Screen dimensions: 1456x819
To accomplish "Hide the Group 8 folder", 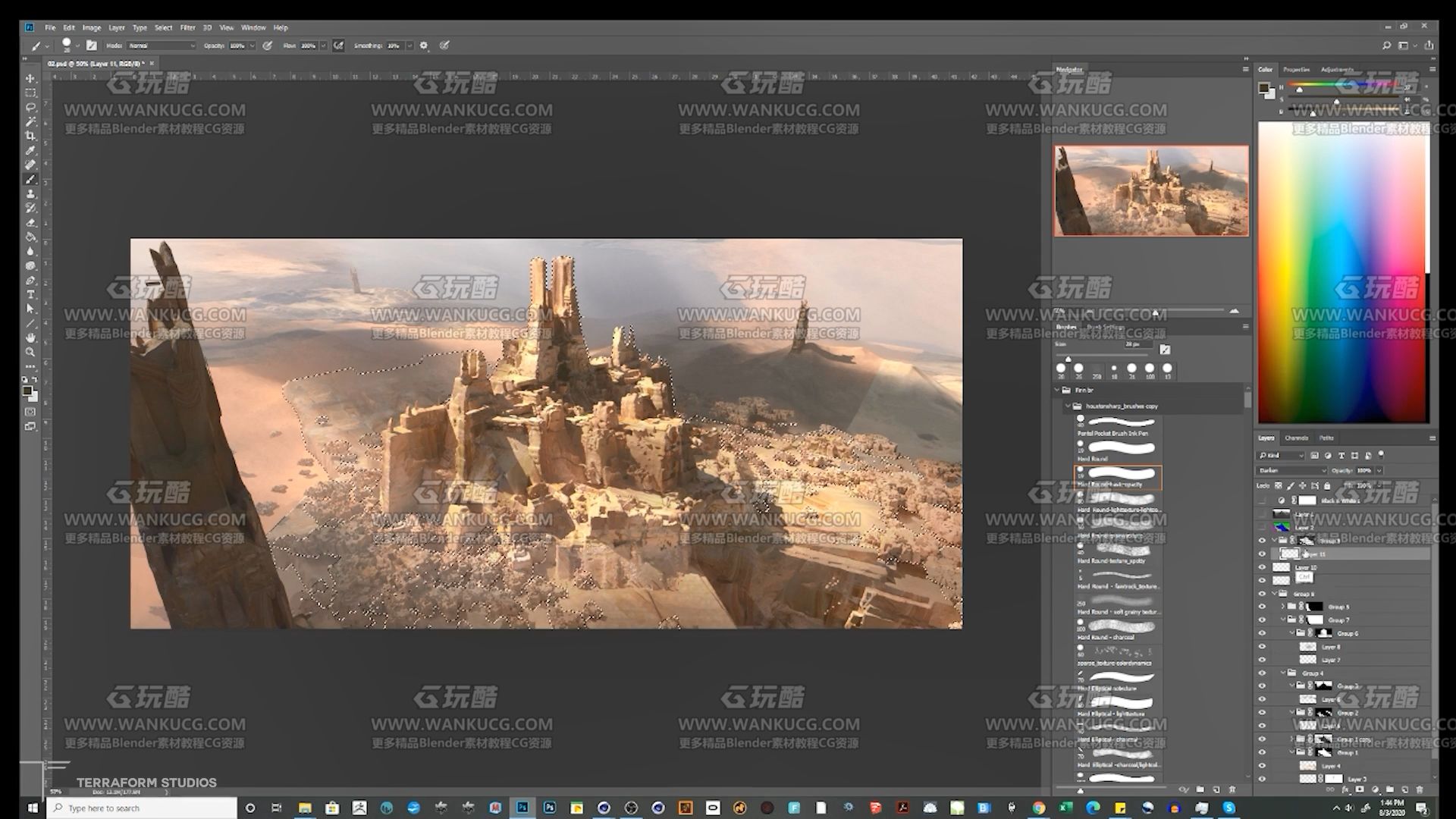I will (1262, 594).
